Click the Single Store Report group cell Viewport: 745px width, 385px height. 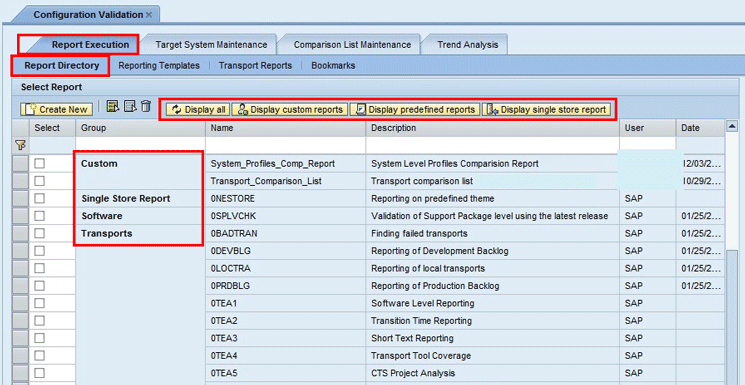tap(125, 198)
